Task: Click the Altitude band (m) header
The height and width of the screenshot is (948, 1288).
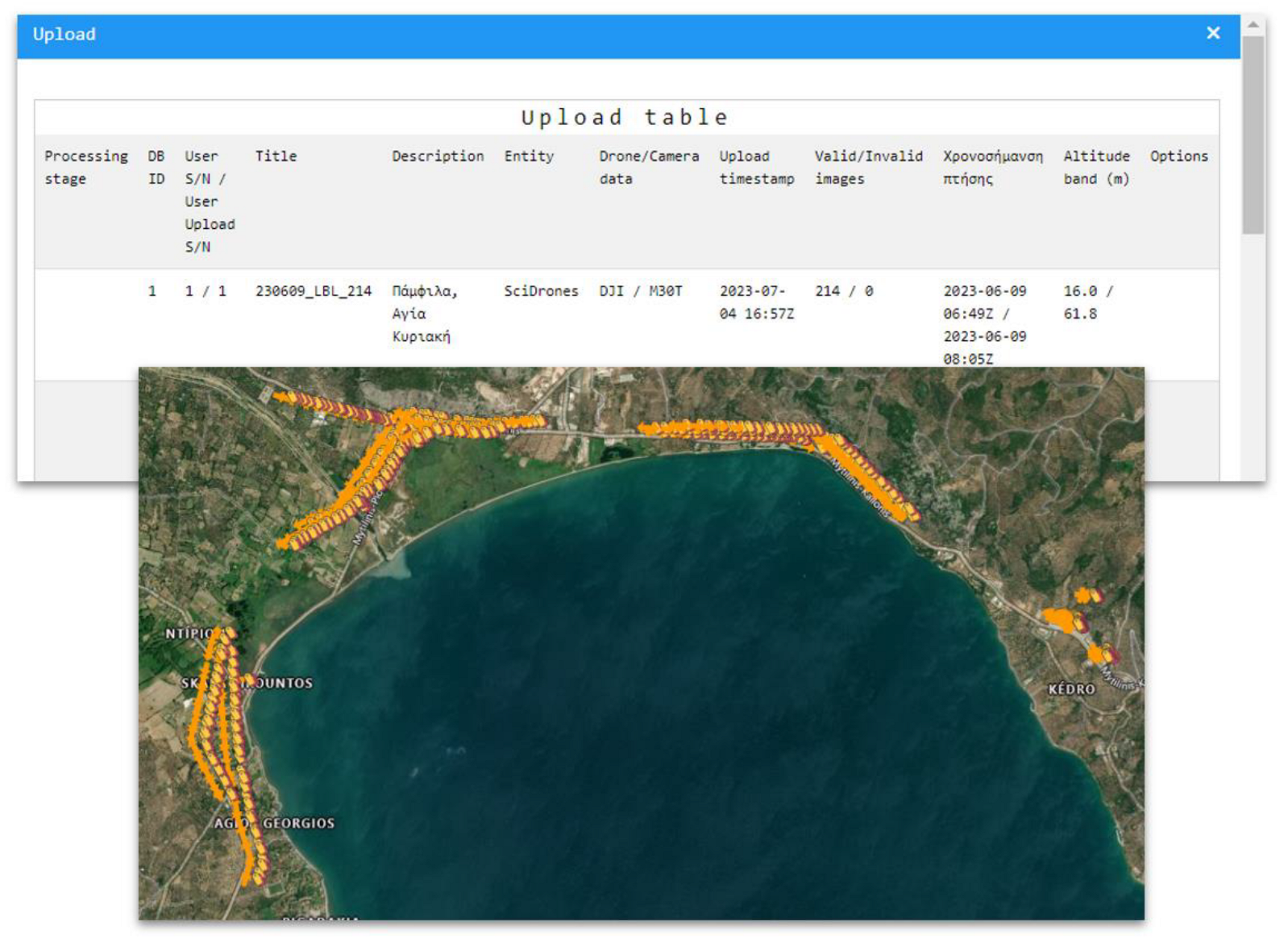Action: [x=1096, y=167]
